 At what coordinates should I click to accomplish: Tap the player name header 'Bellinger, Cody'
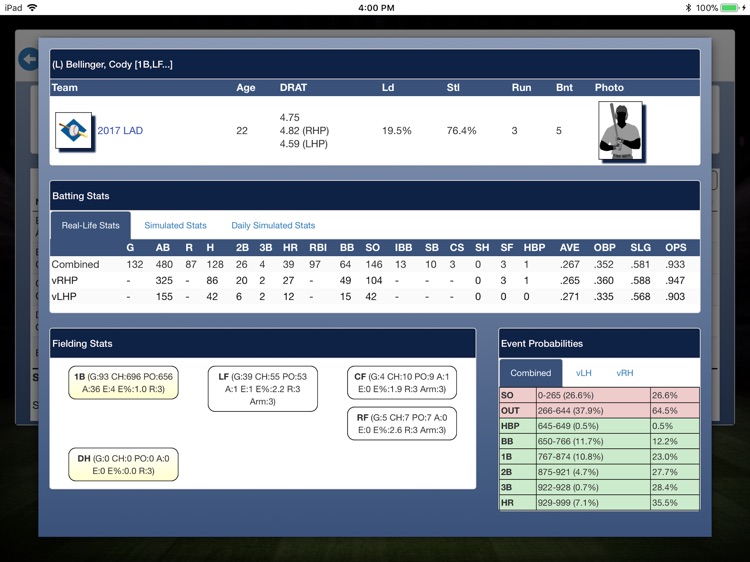tap(112, 65)
